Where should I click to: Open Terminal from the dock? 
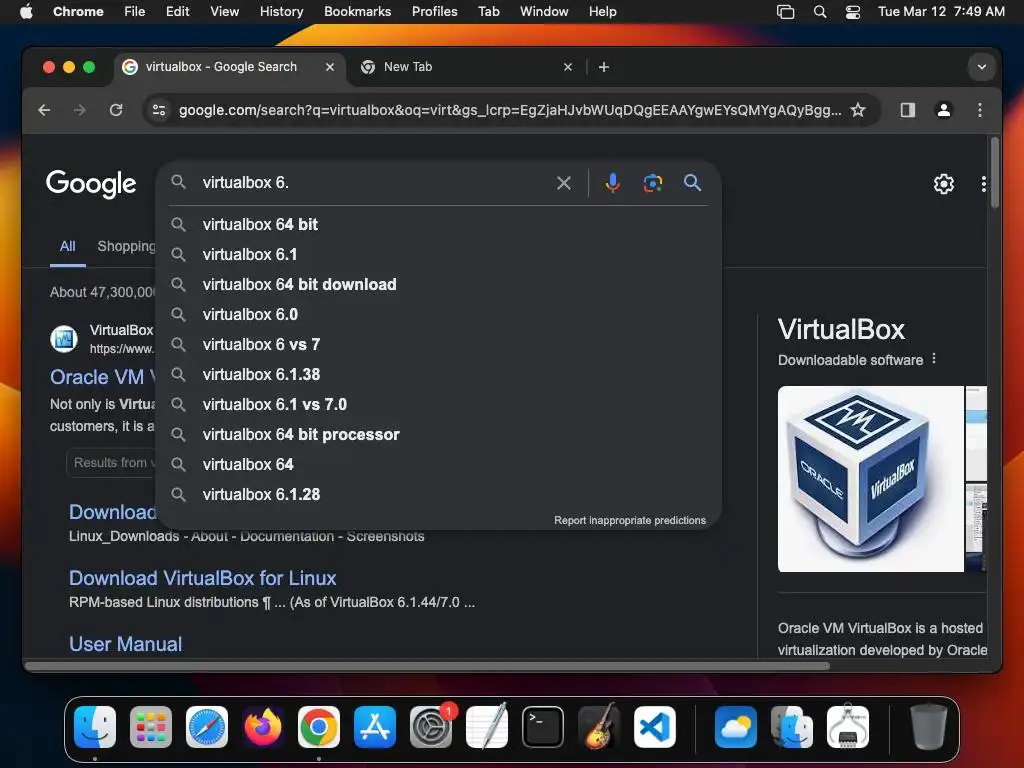[543, 727]
